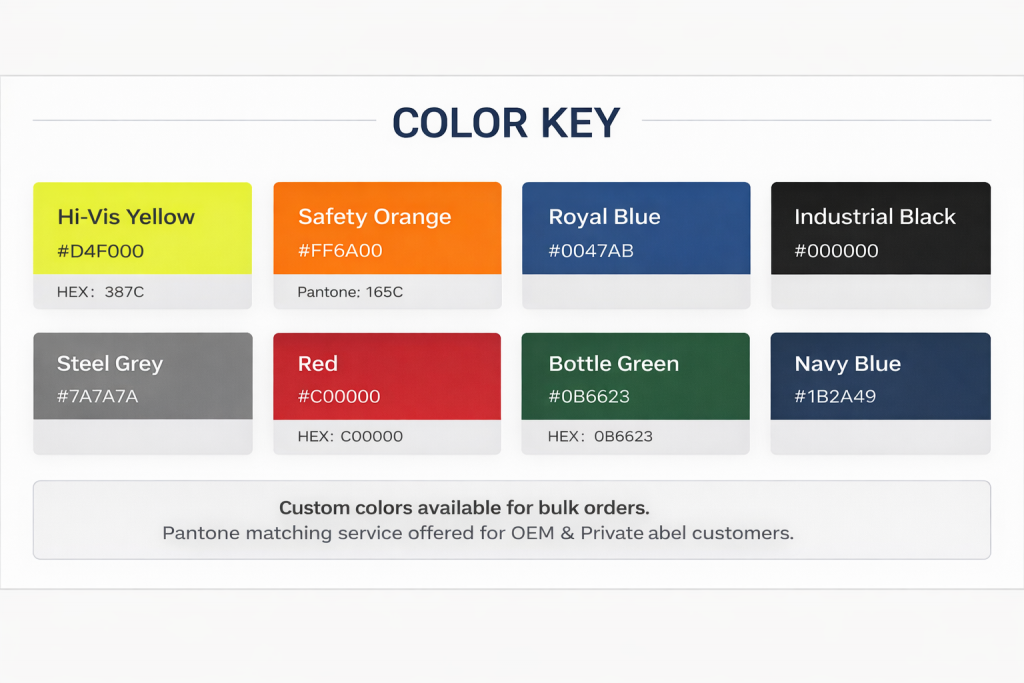Image resolution: width=1024 pixels, height=683 pixels.
Task: Select the Red color swatch
Action: point(387,376)
